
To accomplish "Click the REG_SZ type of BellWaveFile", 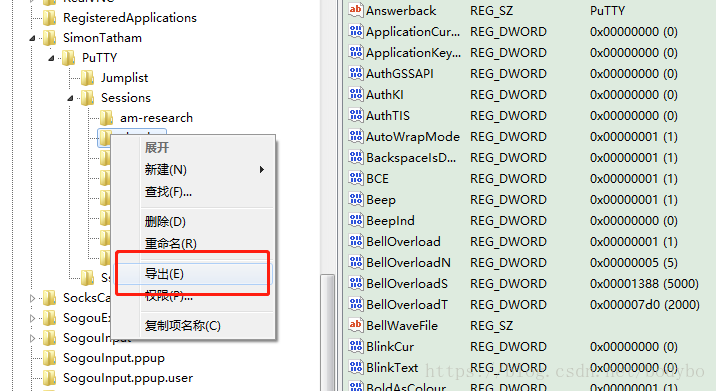I will pyautogui.click(x=491, y=326).
